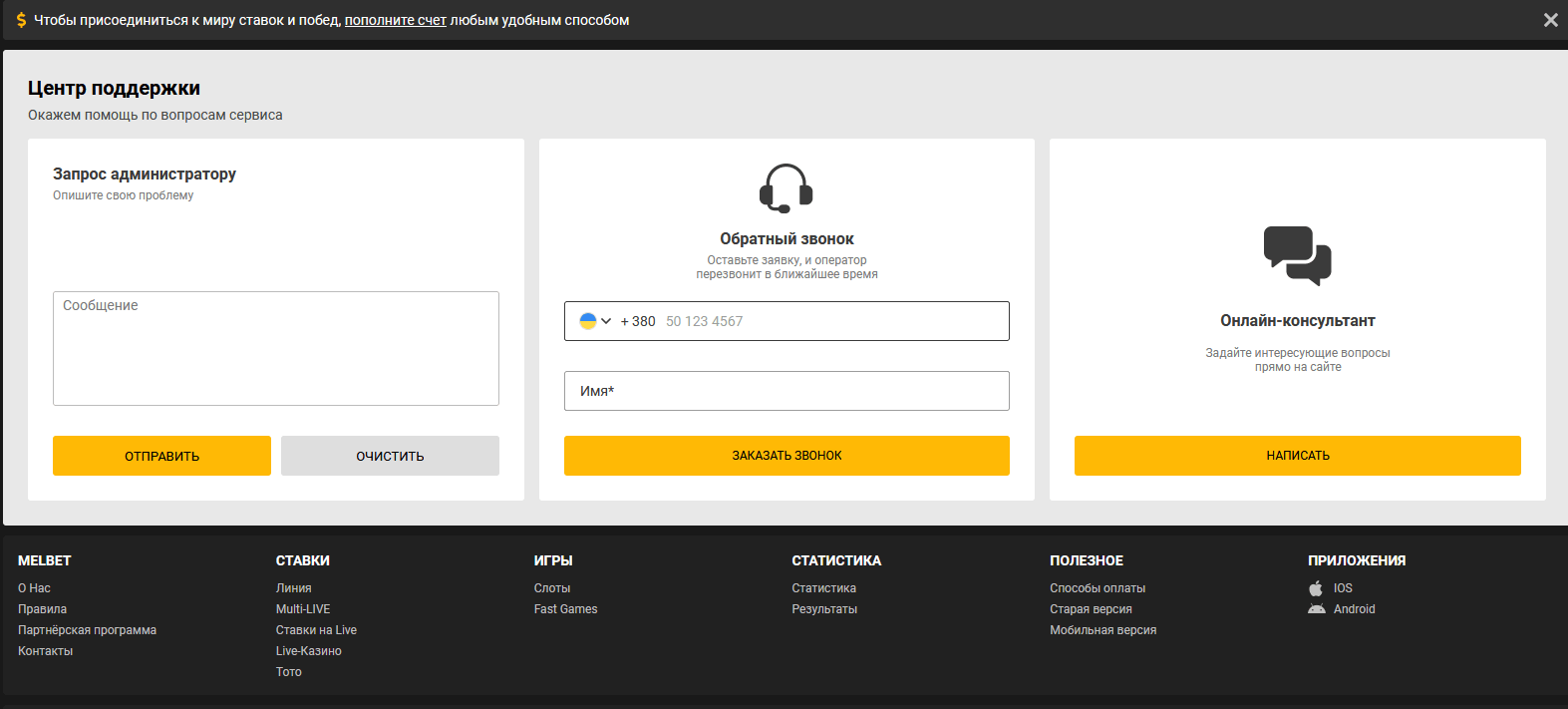Click the Запрос администратору heading
This screenshot has width=1568, height=709.
coord(145,174)
